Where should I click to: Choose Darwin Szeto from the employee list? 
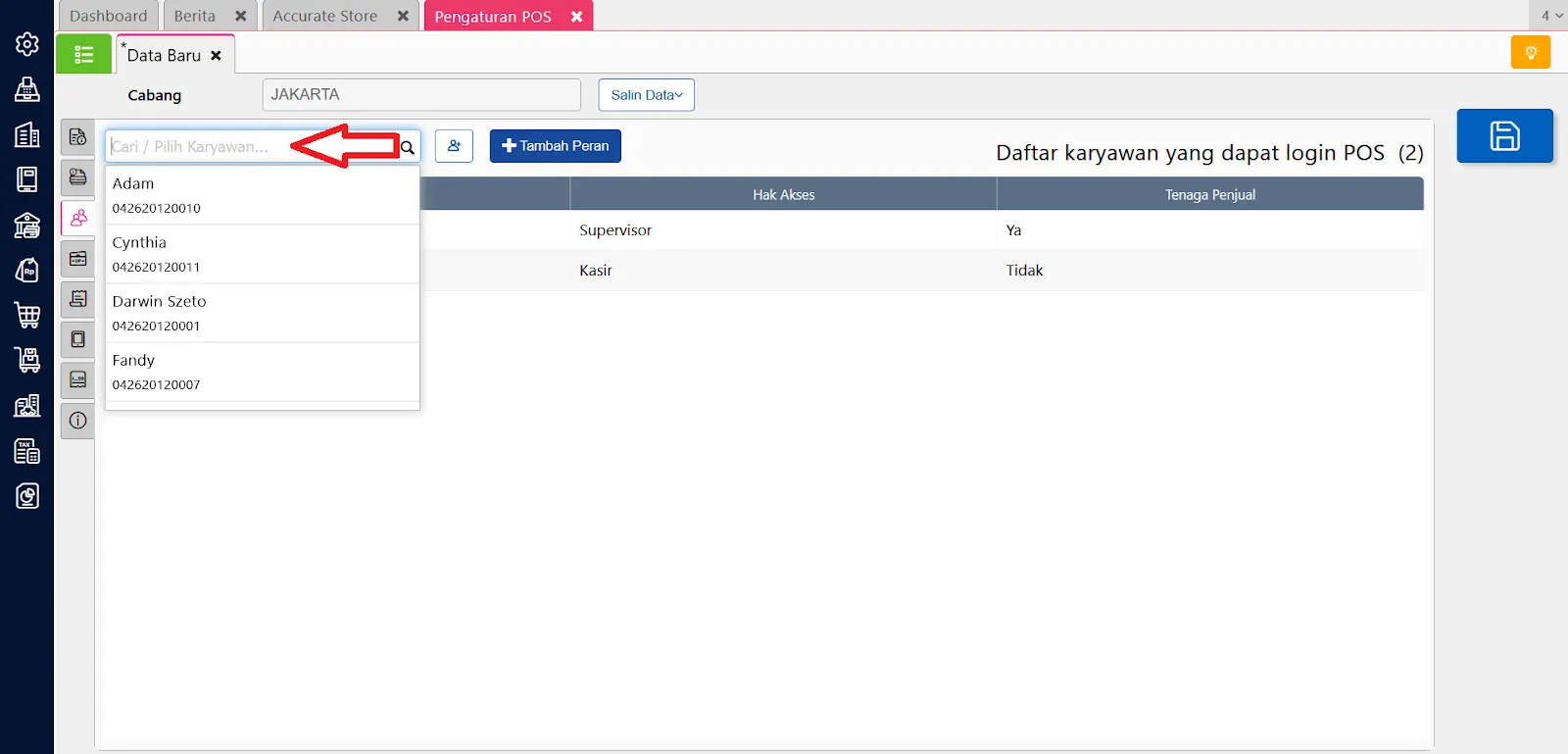(263, 313)
